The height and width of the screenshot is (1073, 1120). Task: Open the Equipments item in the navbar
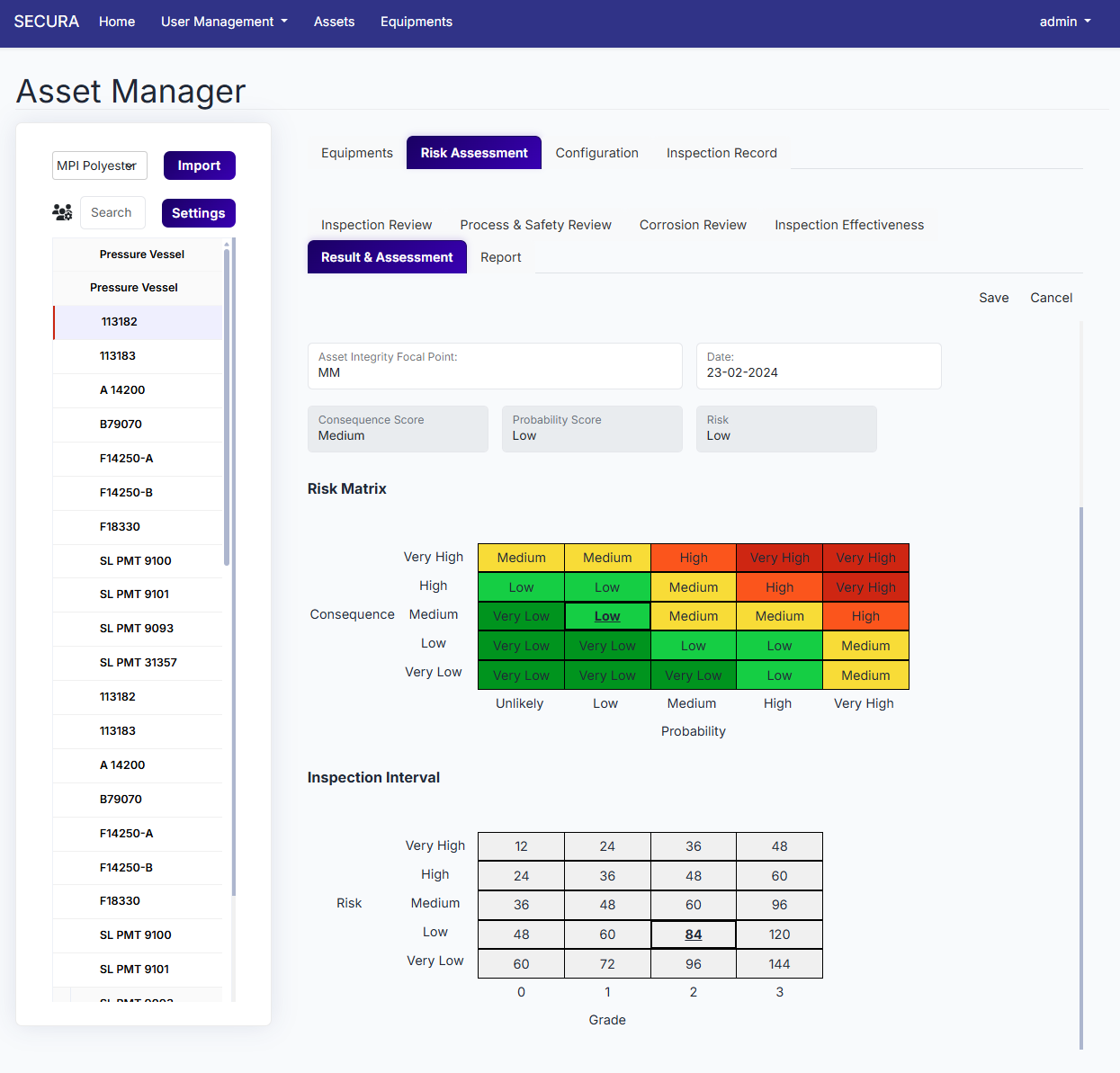tap(417, 22)
